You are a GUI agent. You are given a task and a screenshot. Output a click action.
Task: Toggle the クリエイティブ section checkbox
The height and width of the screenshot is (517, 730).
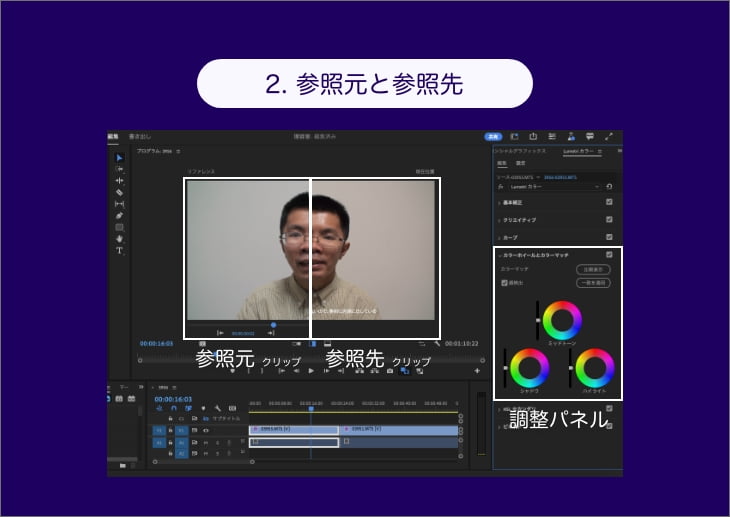point(609,220)
